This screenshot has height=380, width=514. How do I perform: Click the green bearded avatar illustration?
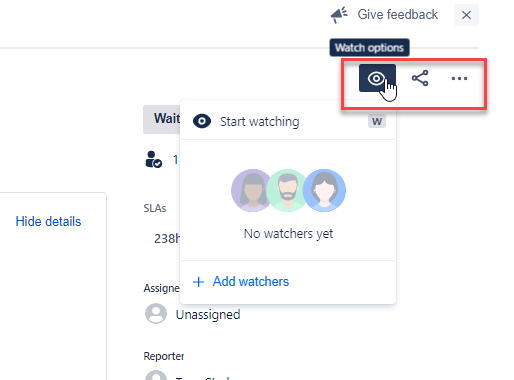(288, 190)
